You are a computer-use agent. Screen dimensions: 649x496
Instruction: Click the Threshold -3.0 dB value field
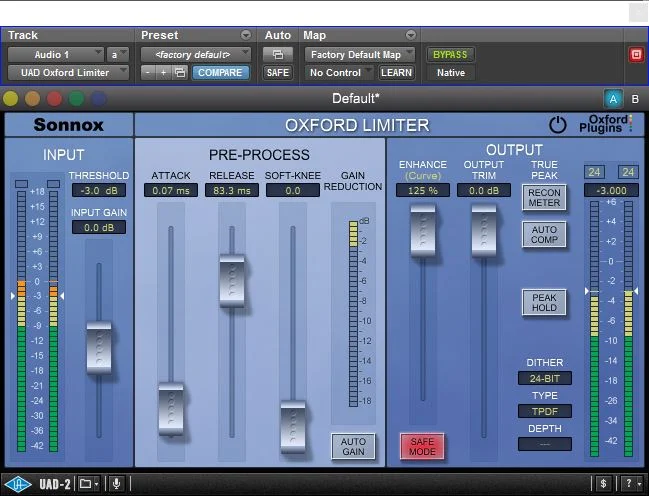point(99,191)
